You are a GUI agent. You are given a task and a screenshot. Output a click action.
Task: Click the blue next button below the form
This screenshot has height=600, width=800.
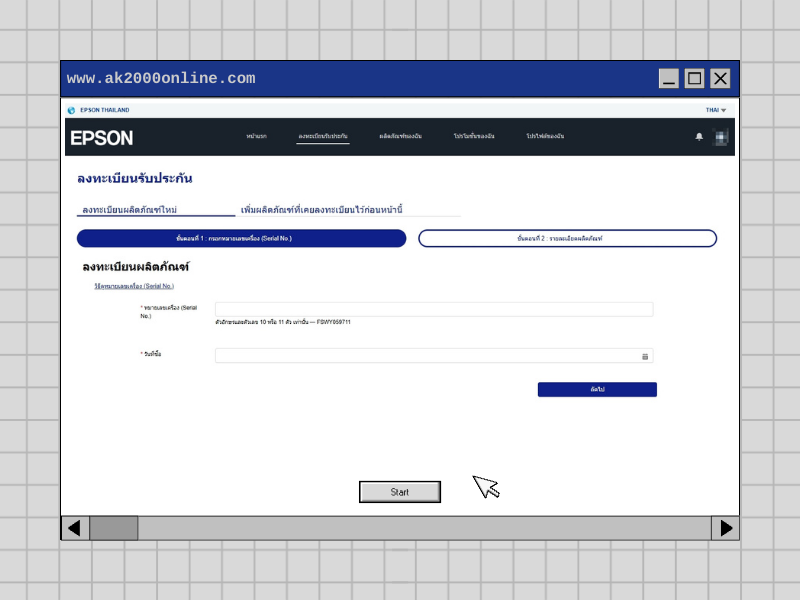[597, 389]
